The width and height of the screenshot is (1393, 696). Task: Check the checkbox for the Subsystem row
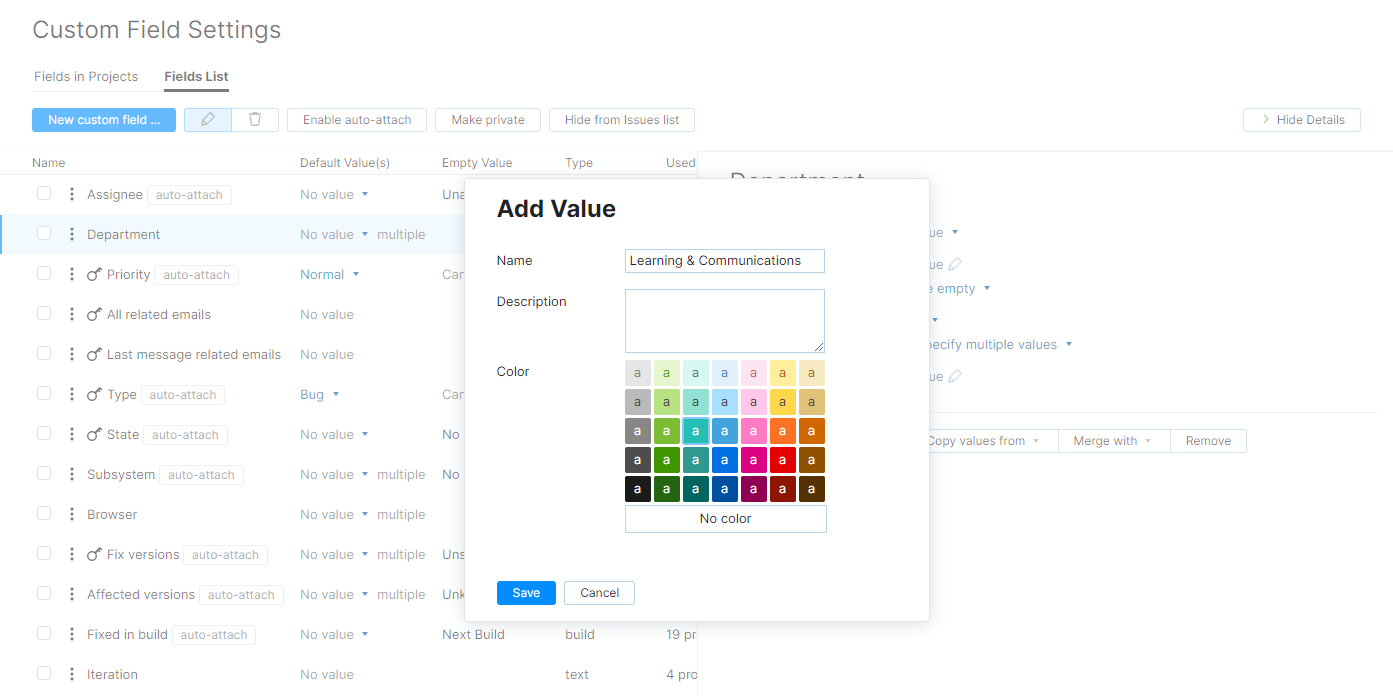coord(44,474)
